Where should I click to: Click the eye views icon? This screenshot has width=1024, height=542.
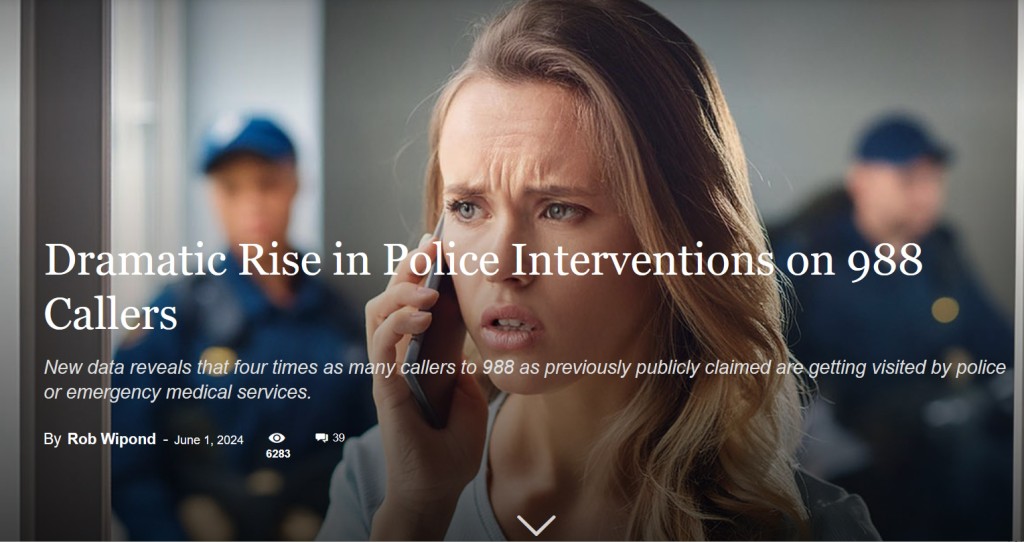tap(277, 438)
